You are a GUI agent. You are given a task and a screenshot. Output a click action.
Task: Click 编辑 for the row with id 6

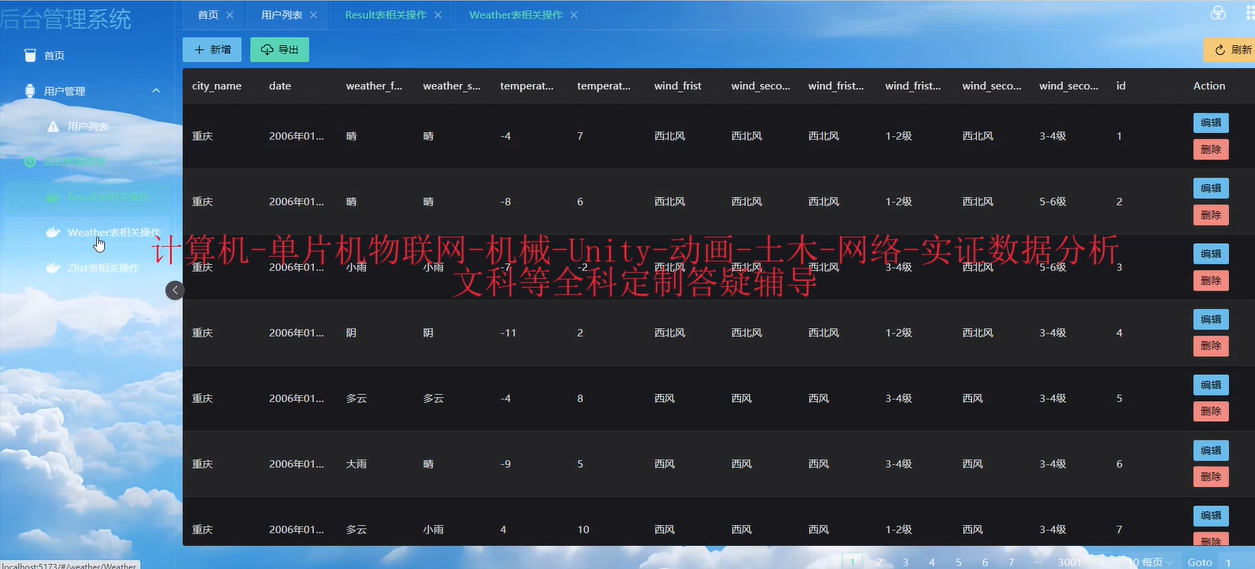[x=1211, y=450]
